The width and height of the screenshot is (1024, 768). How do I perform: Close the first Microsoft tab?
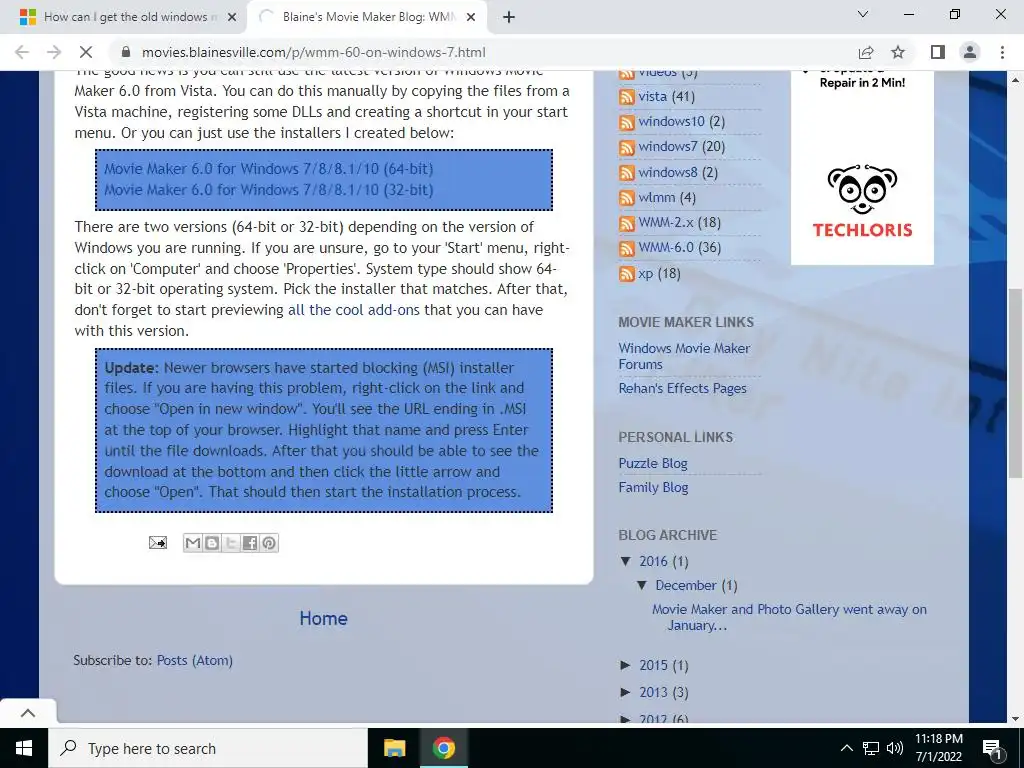click(x=232, y=17)
